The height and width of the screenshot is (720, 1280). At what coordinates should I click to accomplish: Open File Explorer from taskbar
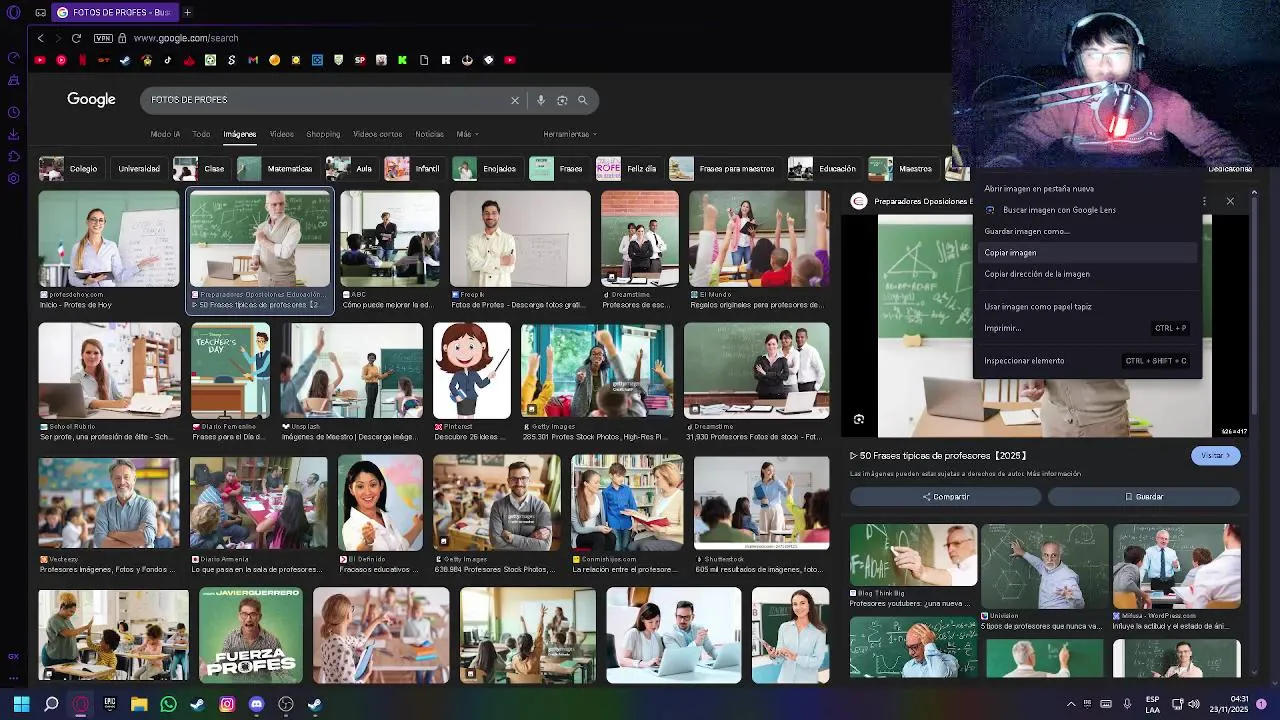pyautogui.click(x=139, y=704)
